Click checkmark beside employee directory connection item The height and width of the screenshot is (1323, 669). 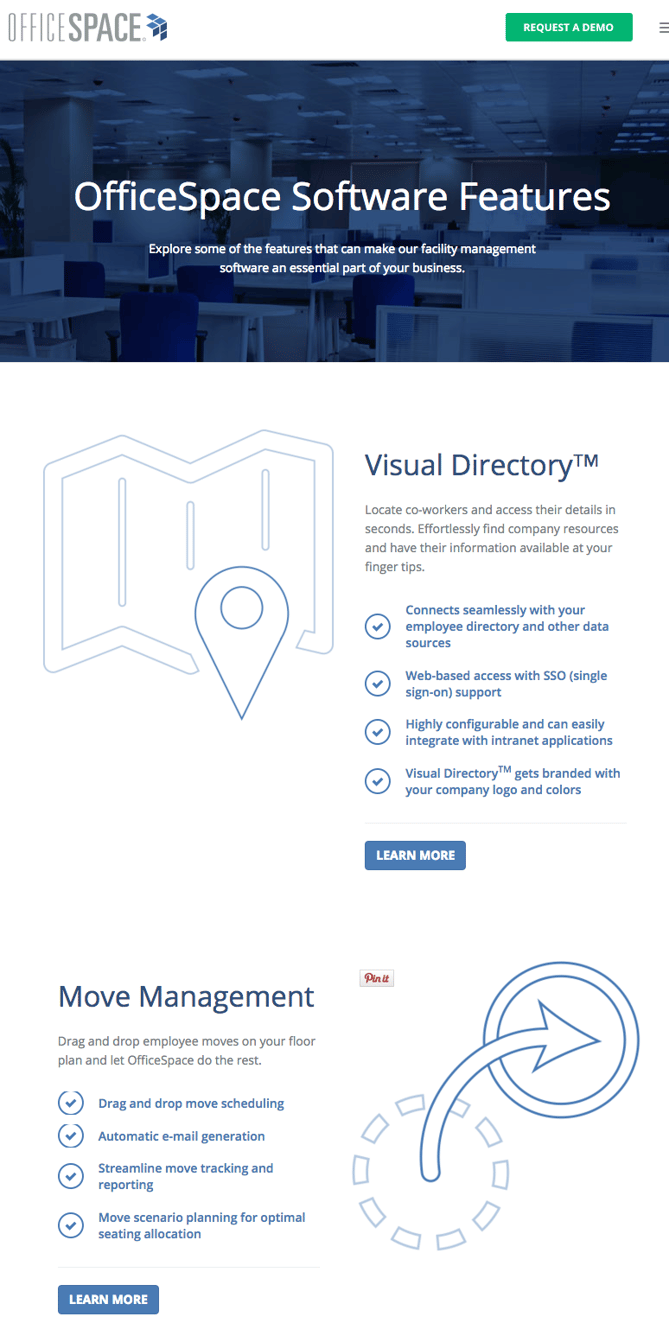tap(377, 627)
